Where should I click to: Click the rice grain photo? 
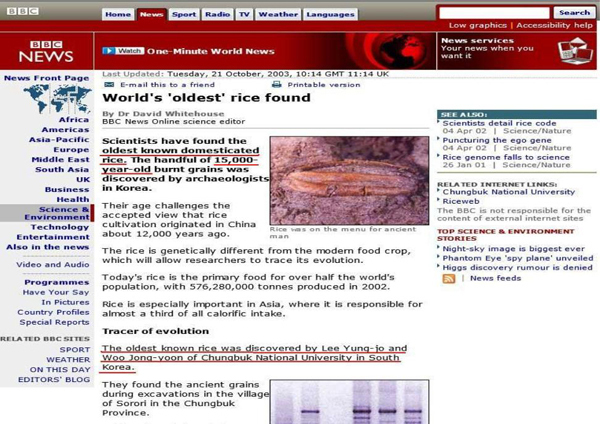tap(349, 180)
